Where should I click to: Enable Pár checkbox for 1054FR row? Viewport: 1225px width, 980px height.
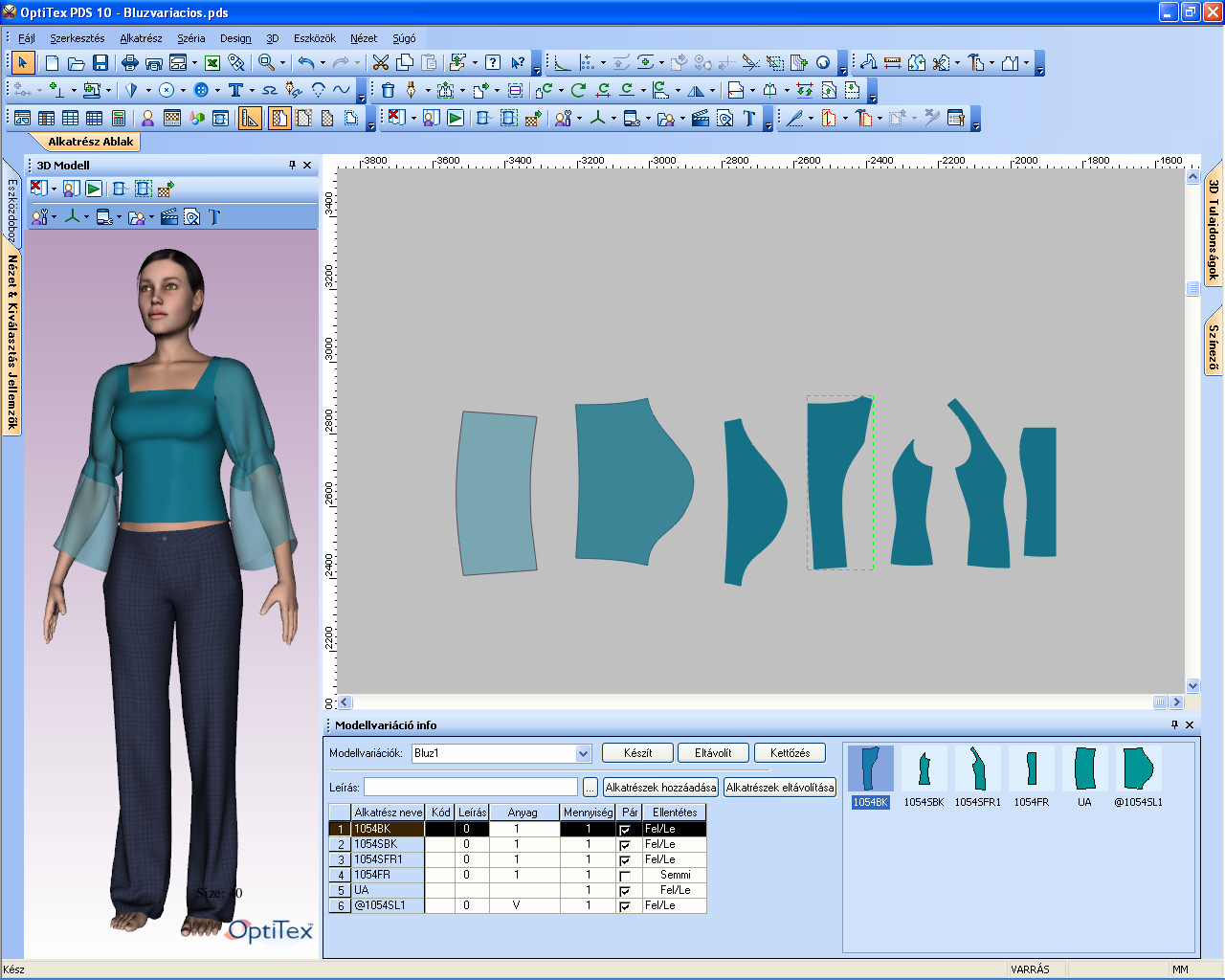[x=625, y=876]
